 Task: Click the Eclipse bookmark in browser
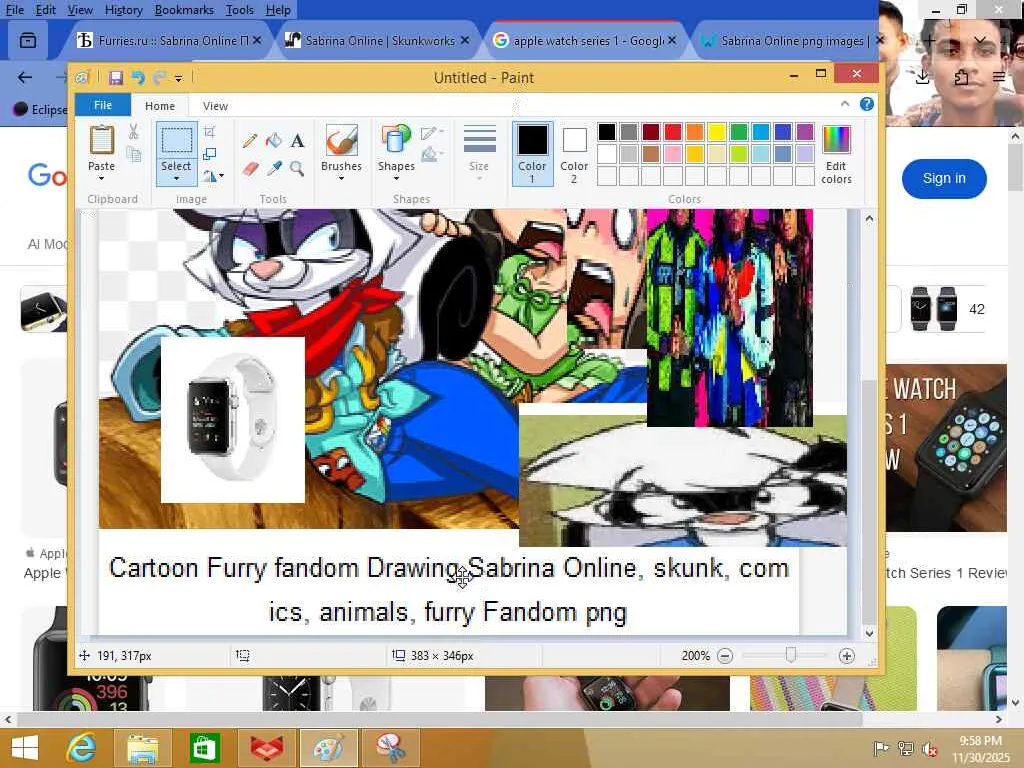pos(40,109)
